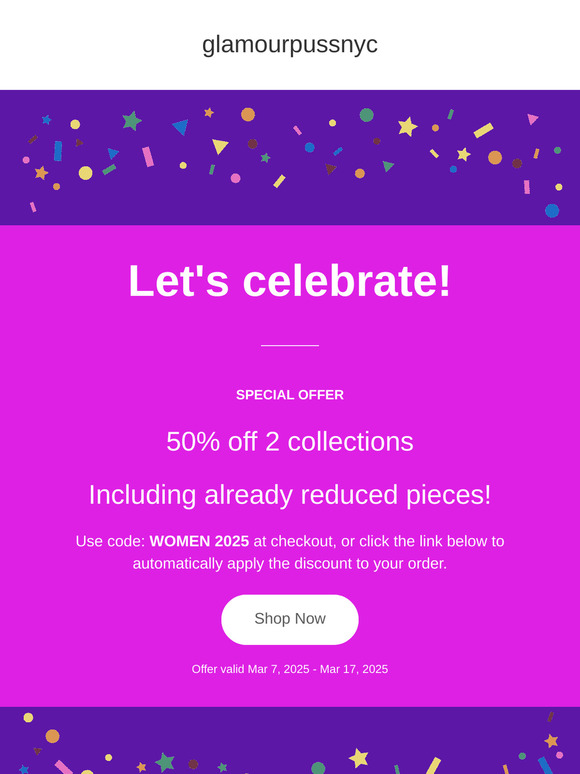The width and height of the screenshot is (580, 774).
Task: Click the offer valid dates text
Action: coord(290,669)
